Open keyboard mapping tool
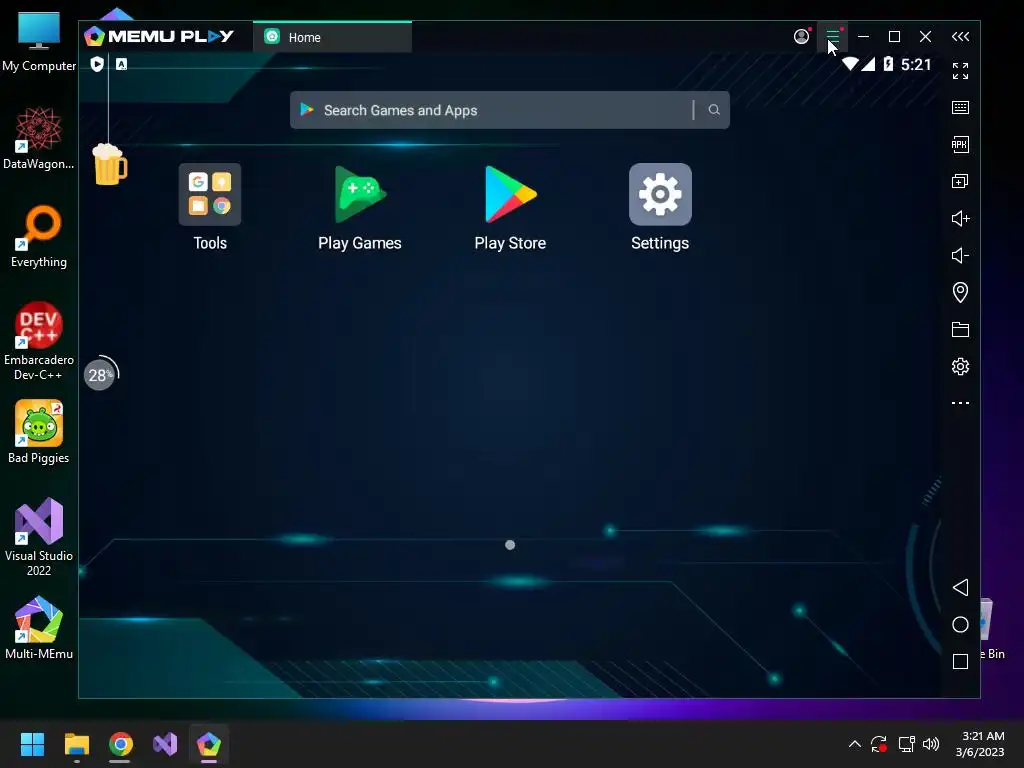 [960, 108]
